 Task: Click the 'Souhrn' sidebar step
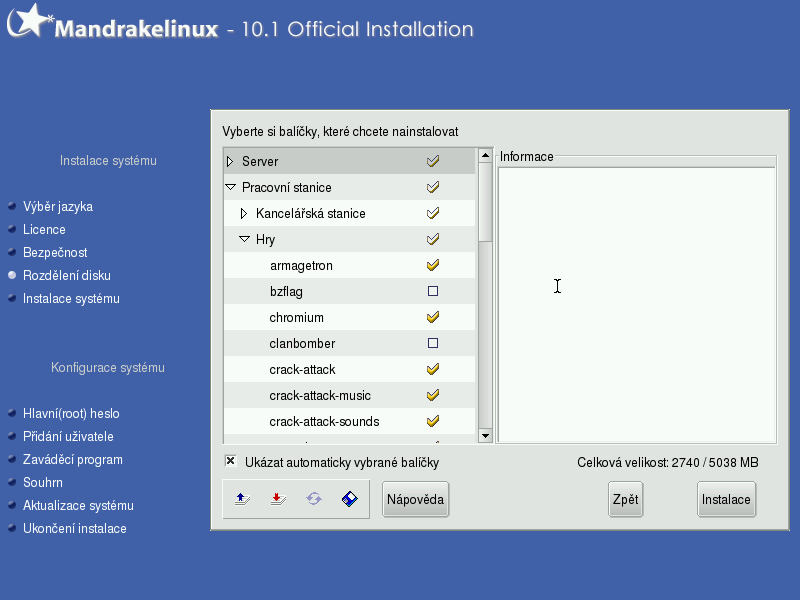coord(43,483)
